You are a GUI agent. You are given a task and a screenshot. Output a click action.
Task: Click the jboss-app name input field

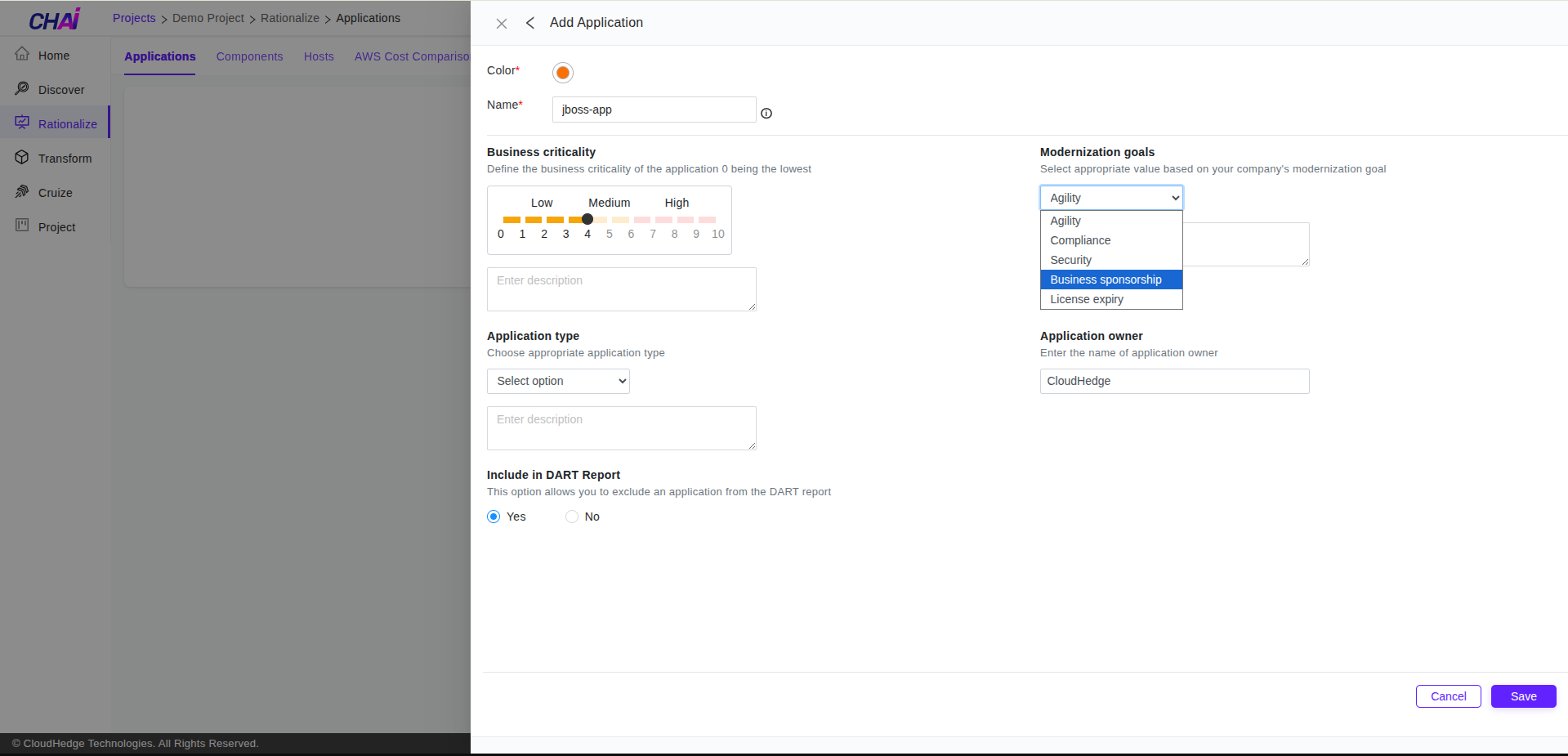tap(654, 109)
